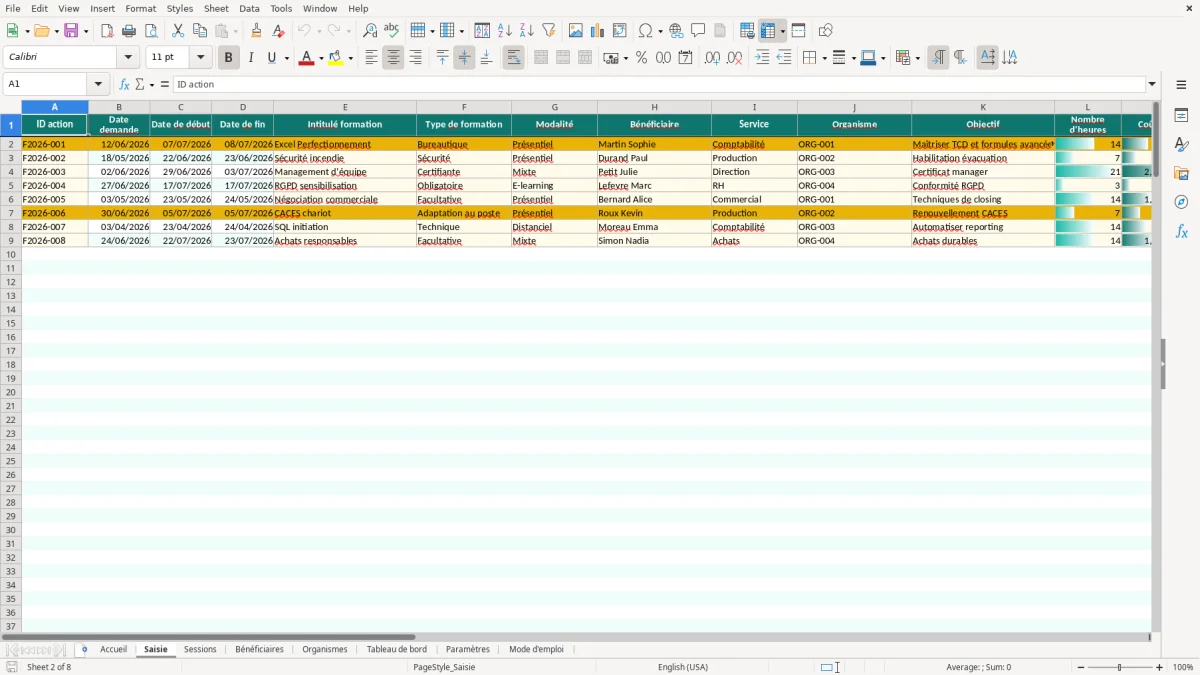This screenshot has width=1200, height=675.
Task: Open the Format menu
Action: [x=140, y=8]
